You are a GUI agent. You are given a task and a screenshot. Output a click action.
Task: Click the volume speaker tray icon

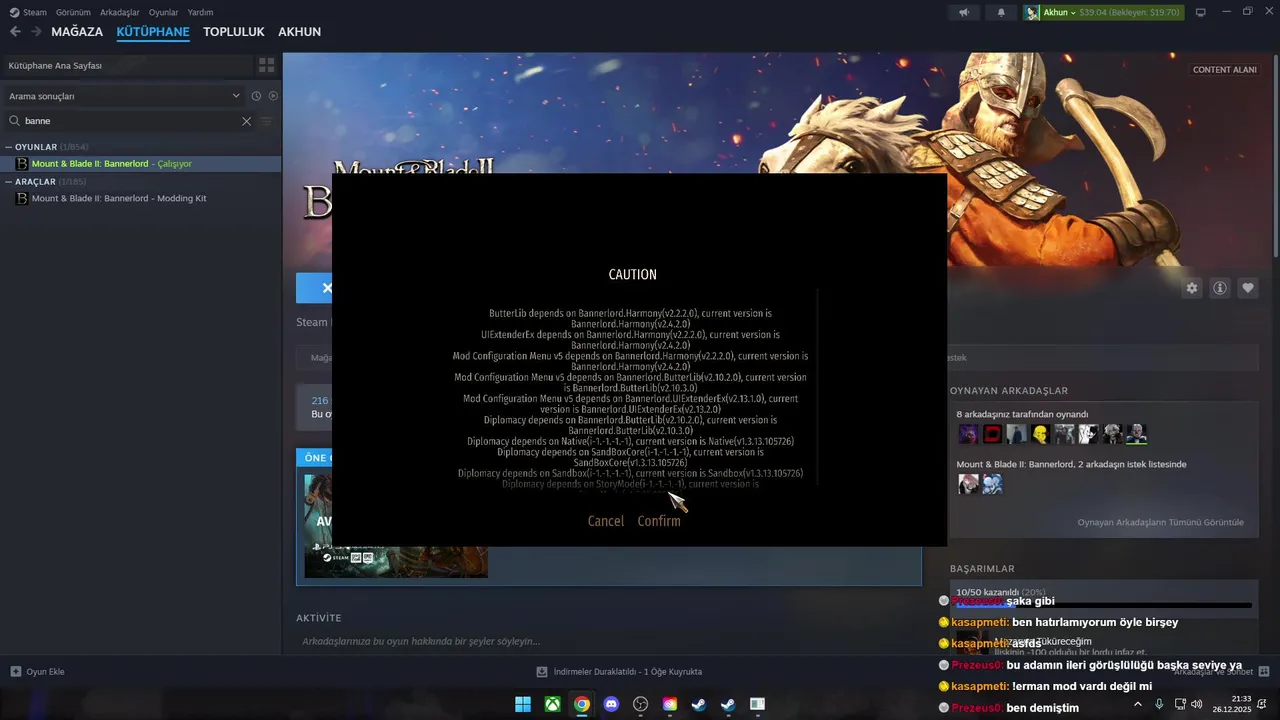coord(1197,704)
